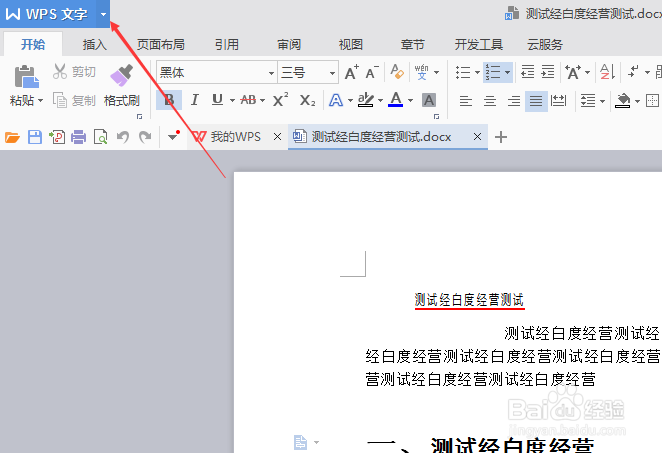Viewport: 662px width, 453px height.
Task: Open the 开发工具 ribbon tab
Action: pyautogui.click(x=479, y=44)
